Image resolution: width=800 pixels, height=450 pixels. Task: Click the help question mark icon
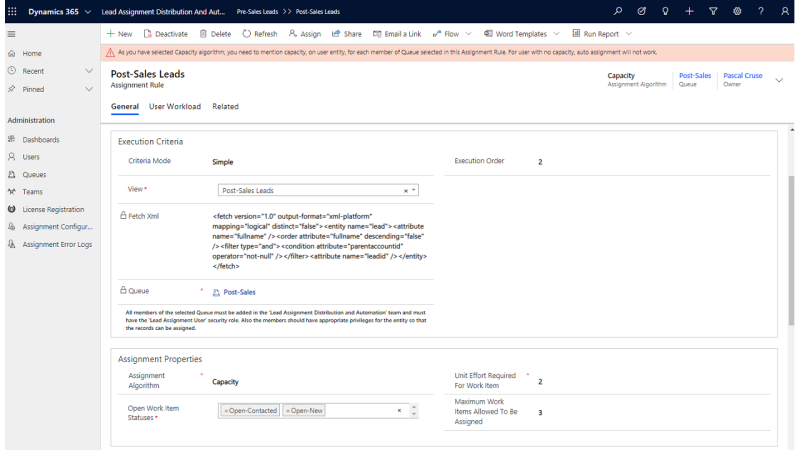pyautogui.click(x=761, y=11)
